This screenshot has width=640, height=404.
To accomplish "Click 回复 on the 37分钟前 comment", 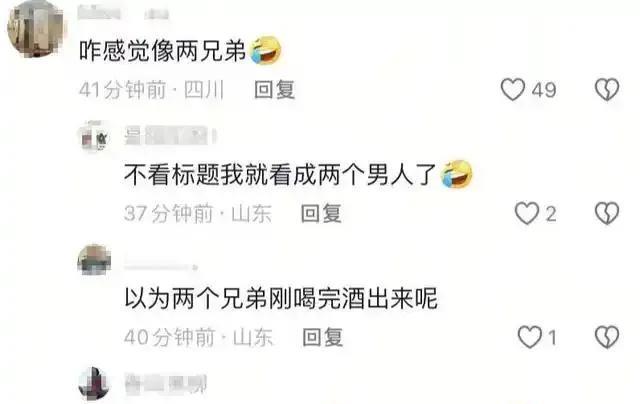I will pyautogui.click(x=321, y=213).
